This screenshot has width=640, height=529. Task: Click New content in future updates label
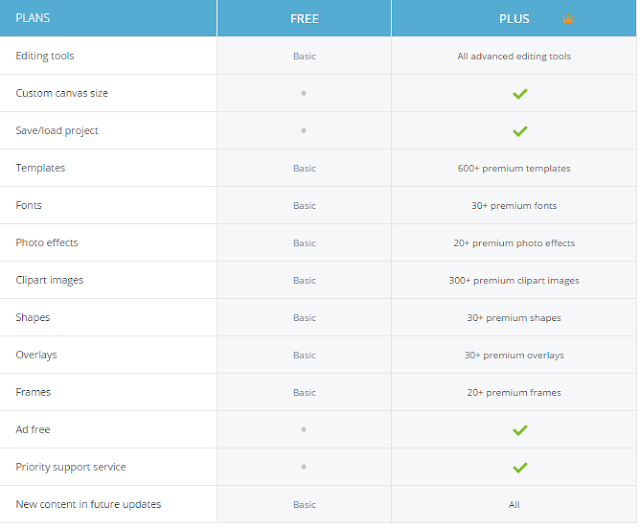coord(88,504)
